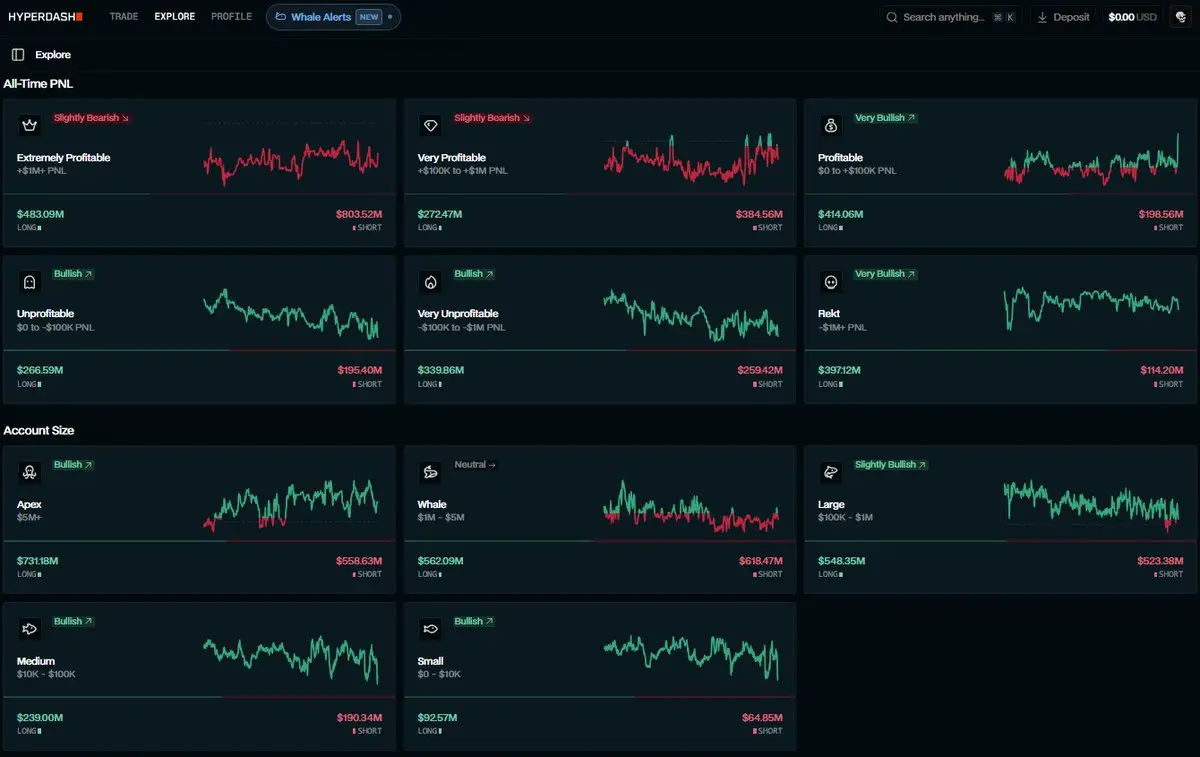Click the money bag icon for Profitable

tap(830, 126)
